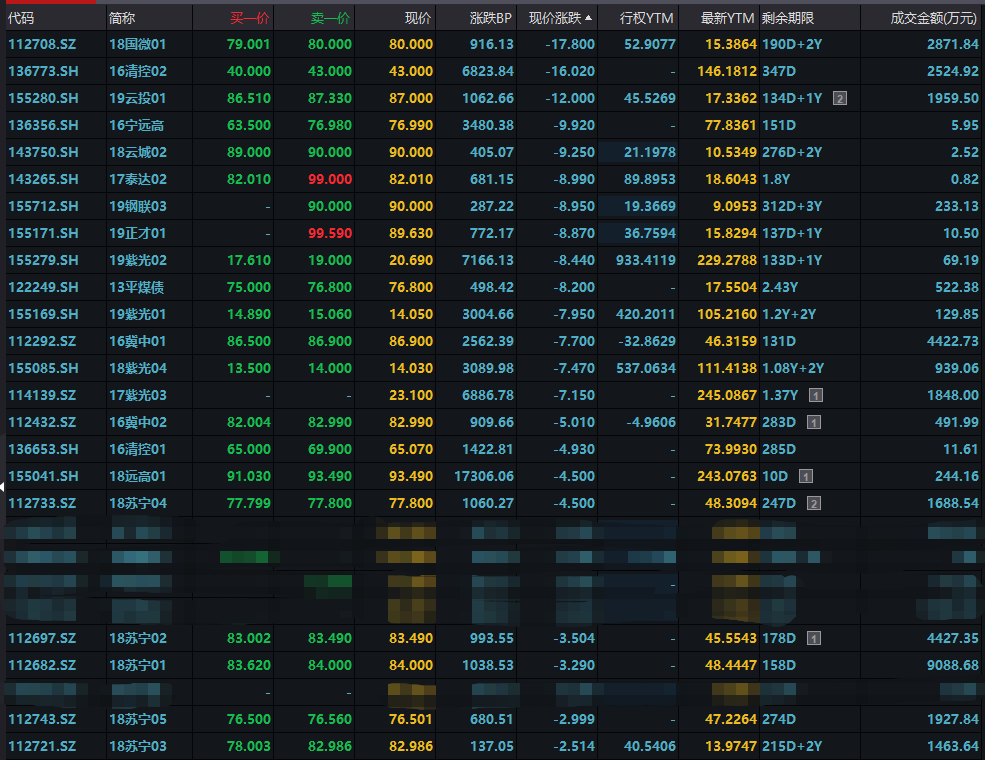Click the badge 1 in the 18远高01 row
The image size is (985, 760).
coord(806,477)
